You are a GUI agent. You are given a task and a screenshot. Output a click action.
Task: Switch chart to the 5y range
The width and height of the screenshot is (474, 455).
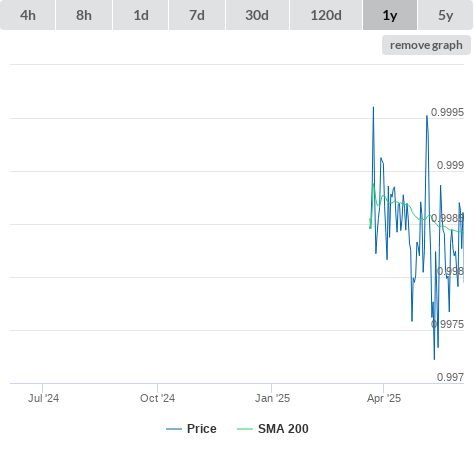[x=445, y=15]
